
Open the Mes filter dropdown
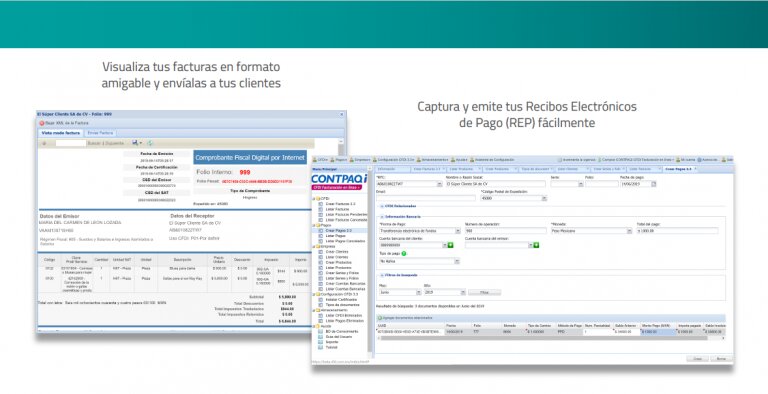tap(419, 293)
